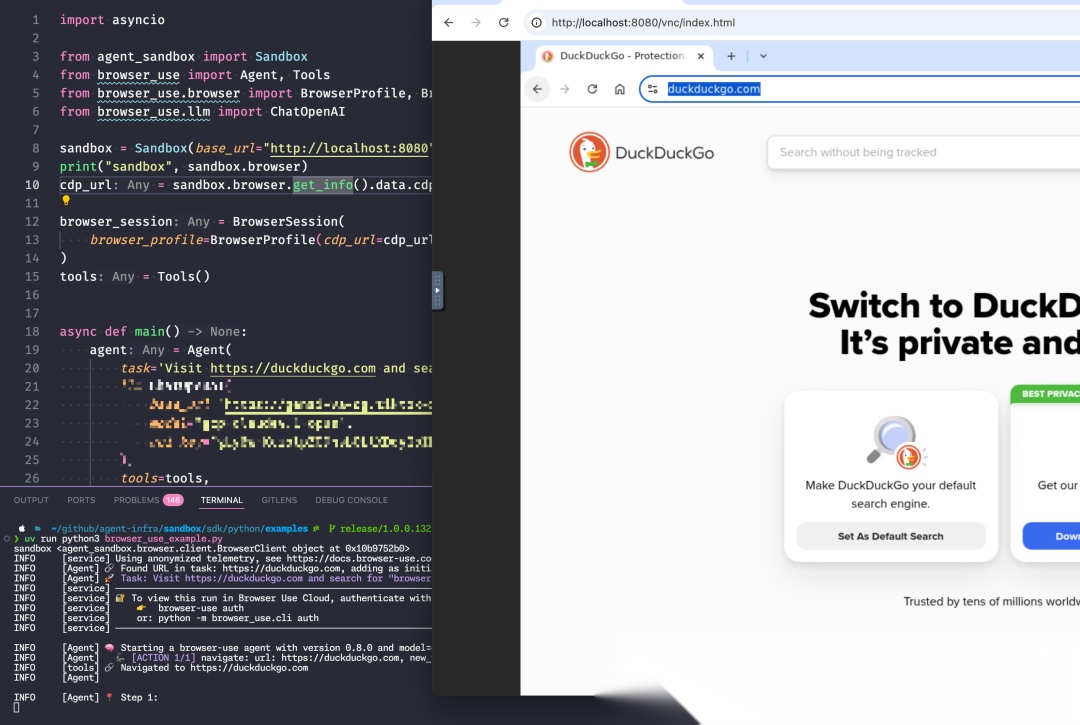1080x725 pixels.
Task: Click 'BrowserSession(' on line 12
Action: coord(288,222)
